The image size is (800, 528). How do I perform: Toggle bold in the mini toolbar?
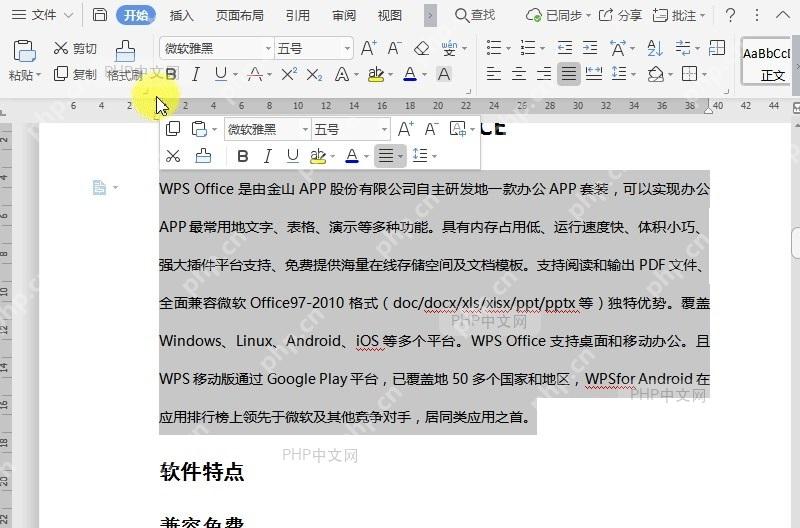pos(243,156)
